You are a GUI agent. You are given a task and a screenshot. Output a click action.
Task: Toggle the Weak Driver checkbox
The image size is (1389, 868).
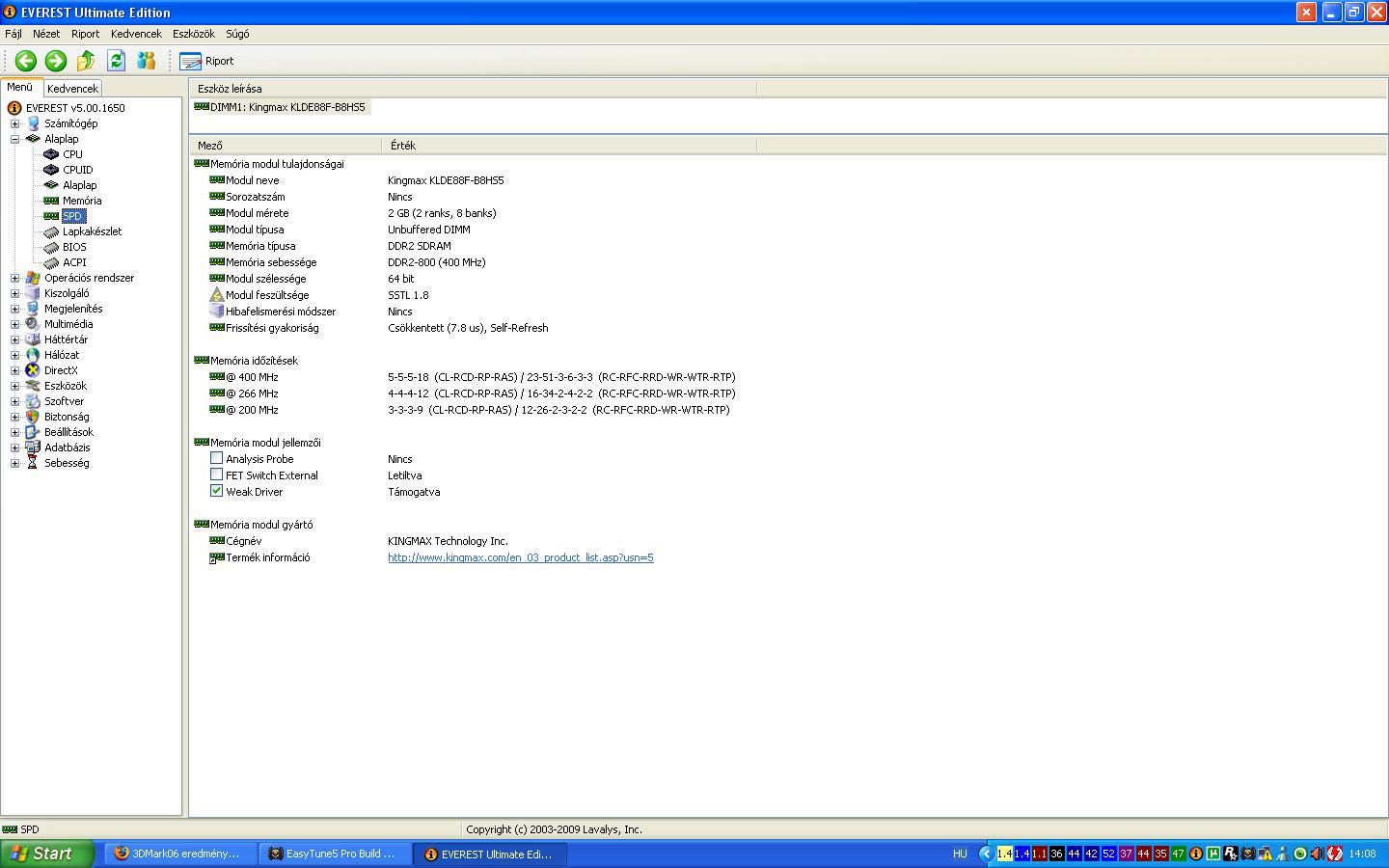[217, 491]
